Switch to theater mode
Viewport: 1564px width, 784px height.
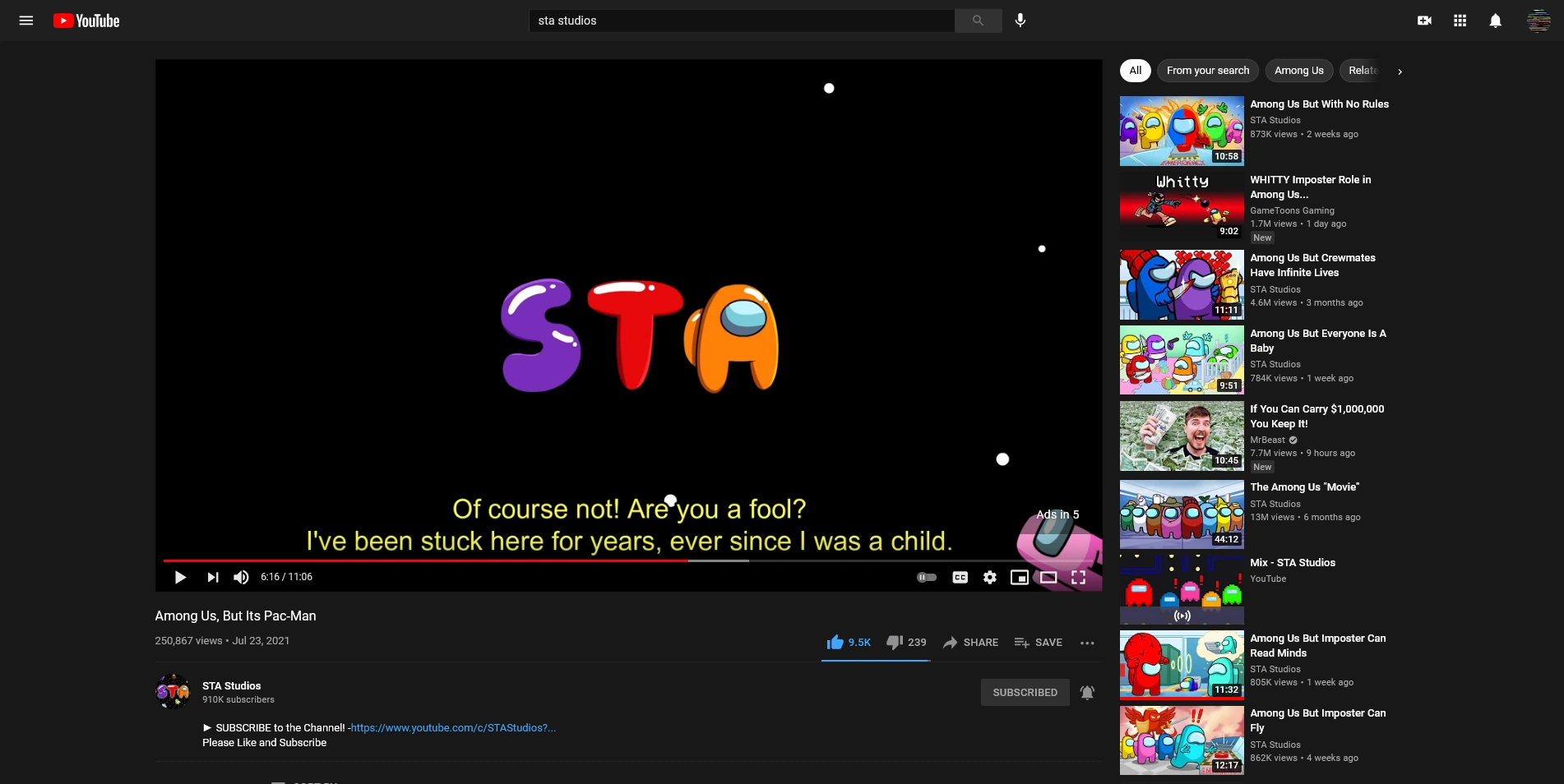click(x=1048, y=577)
